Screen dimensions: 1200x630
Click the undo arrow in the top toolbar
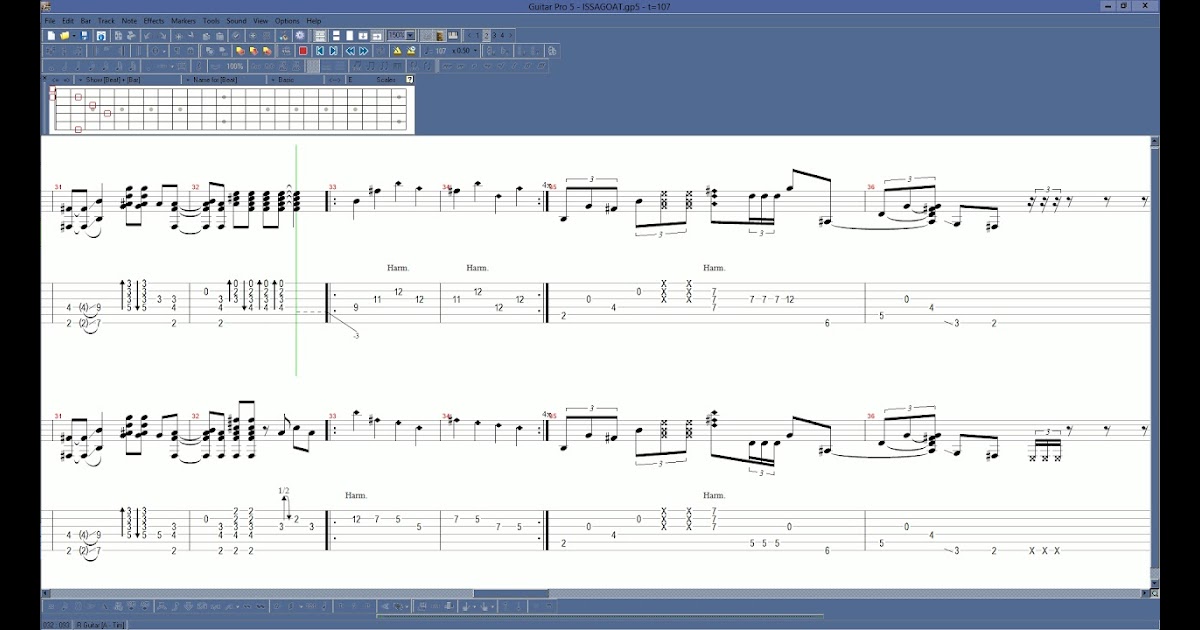click(x=147, y=36)
